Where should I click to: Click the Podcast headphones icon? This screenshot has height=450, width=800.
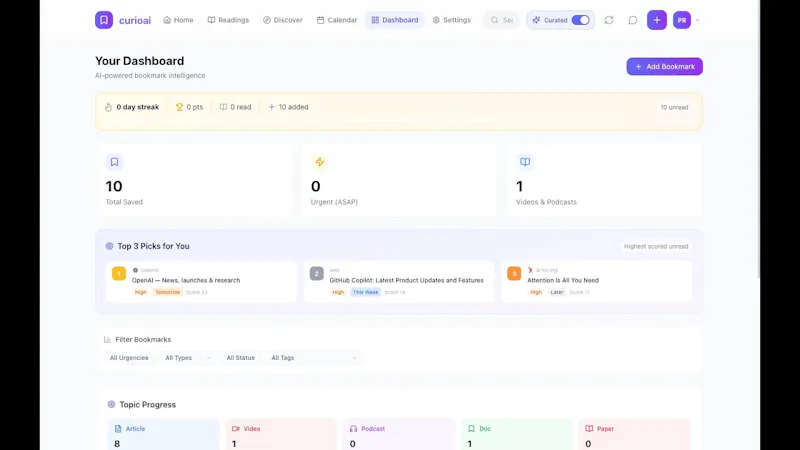coord(353,429)
